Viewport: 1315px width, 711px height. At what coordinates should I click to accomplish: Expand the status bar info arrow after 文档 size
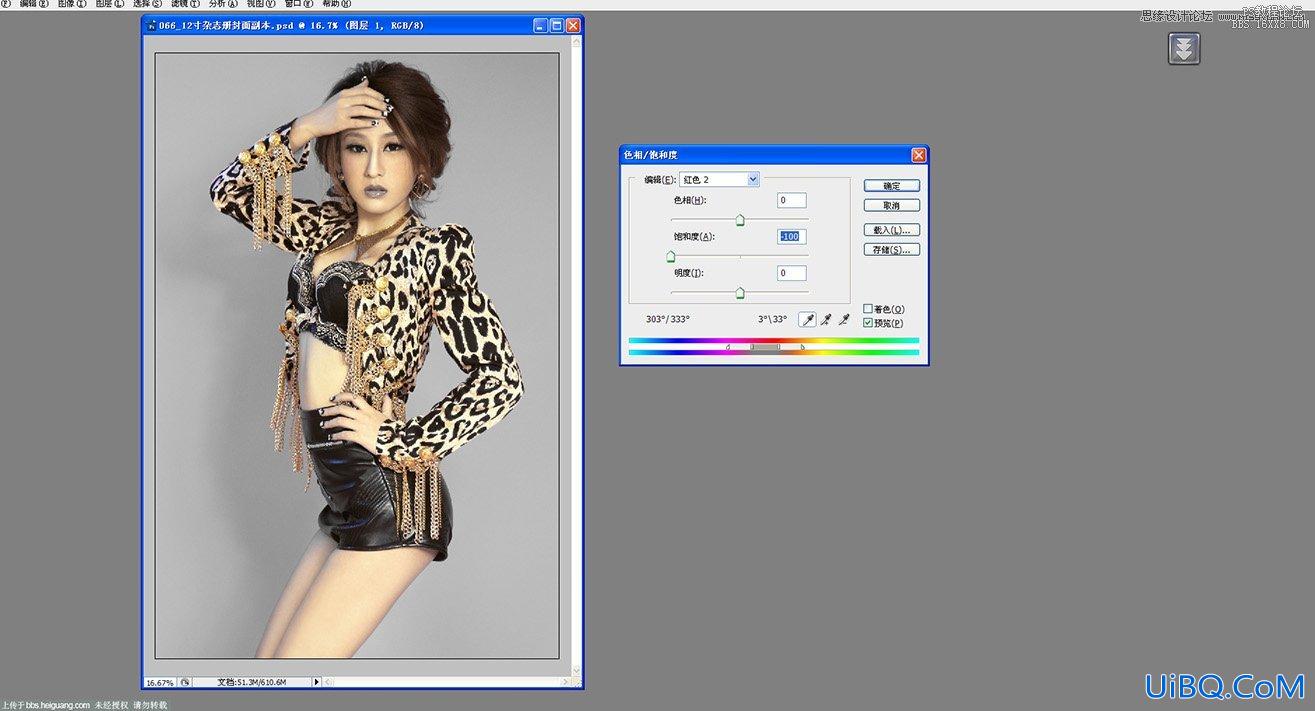coord(317,682)
